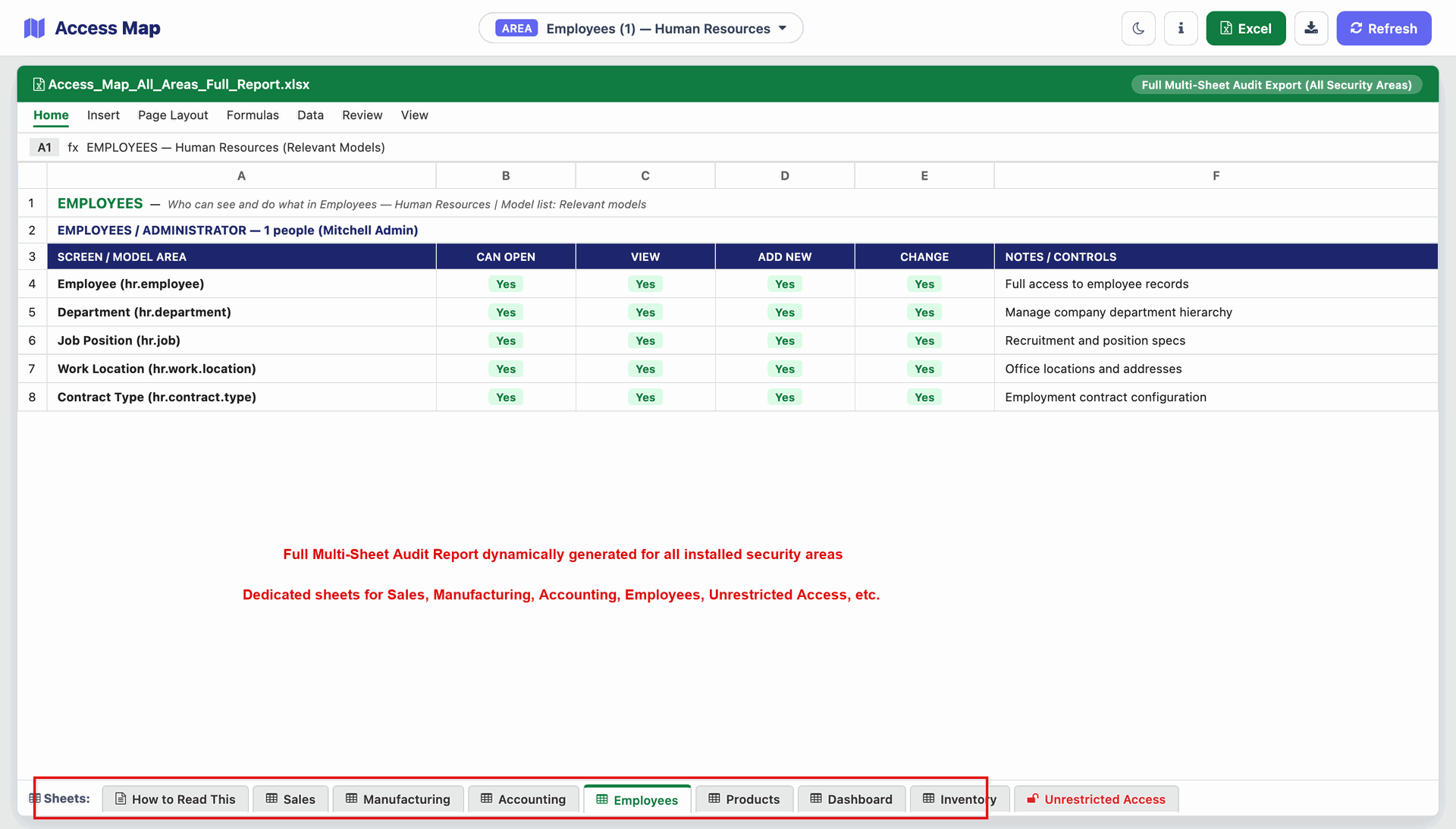The width and height of the screenshot is (1456, 829).
Task: Click the download icon button
Action: coord(1311,28)
